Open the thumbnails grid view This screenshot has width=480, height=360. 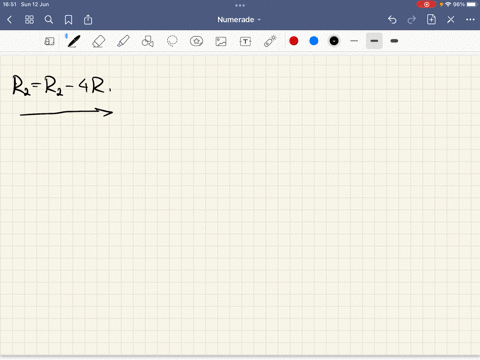pyautogui.click(x=29, y=20)
